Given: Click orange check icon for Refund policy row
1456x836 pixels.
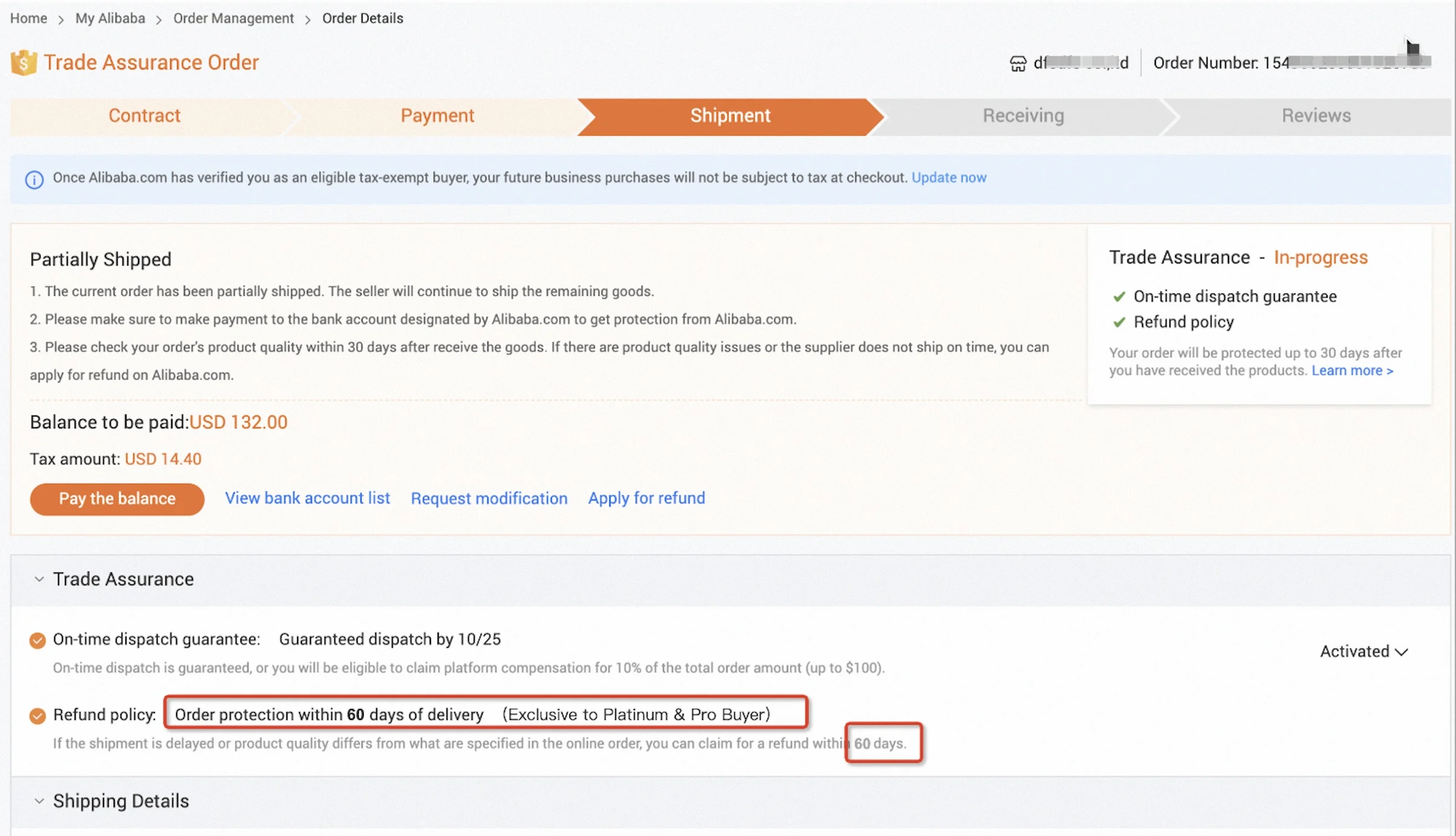Looking at the screenshot, I should coord(38,716).
